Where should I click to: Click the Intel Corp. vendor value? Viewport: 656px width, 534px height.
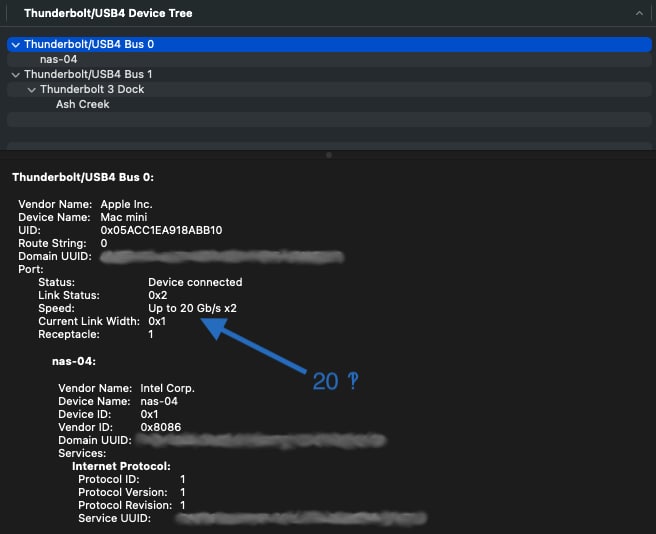pos(167,388)
